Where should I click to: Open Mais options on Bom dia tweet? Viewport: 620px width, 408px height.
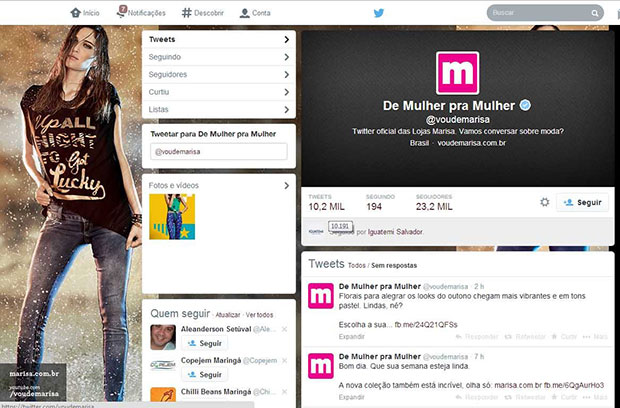[x=595, y=397]
